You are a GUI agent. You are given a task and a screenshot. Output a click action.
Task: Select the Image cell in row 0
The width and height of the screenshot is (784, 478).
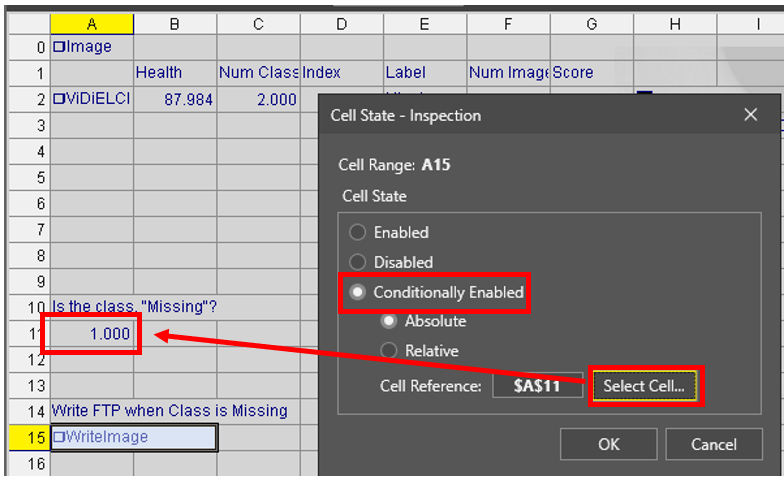(x=92, y=46)
